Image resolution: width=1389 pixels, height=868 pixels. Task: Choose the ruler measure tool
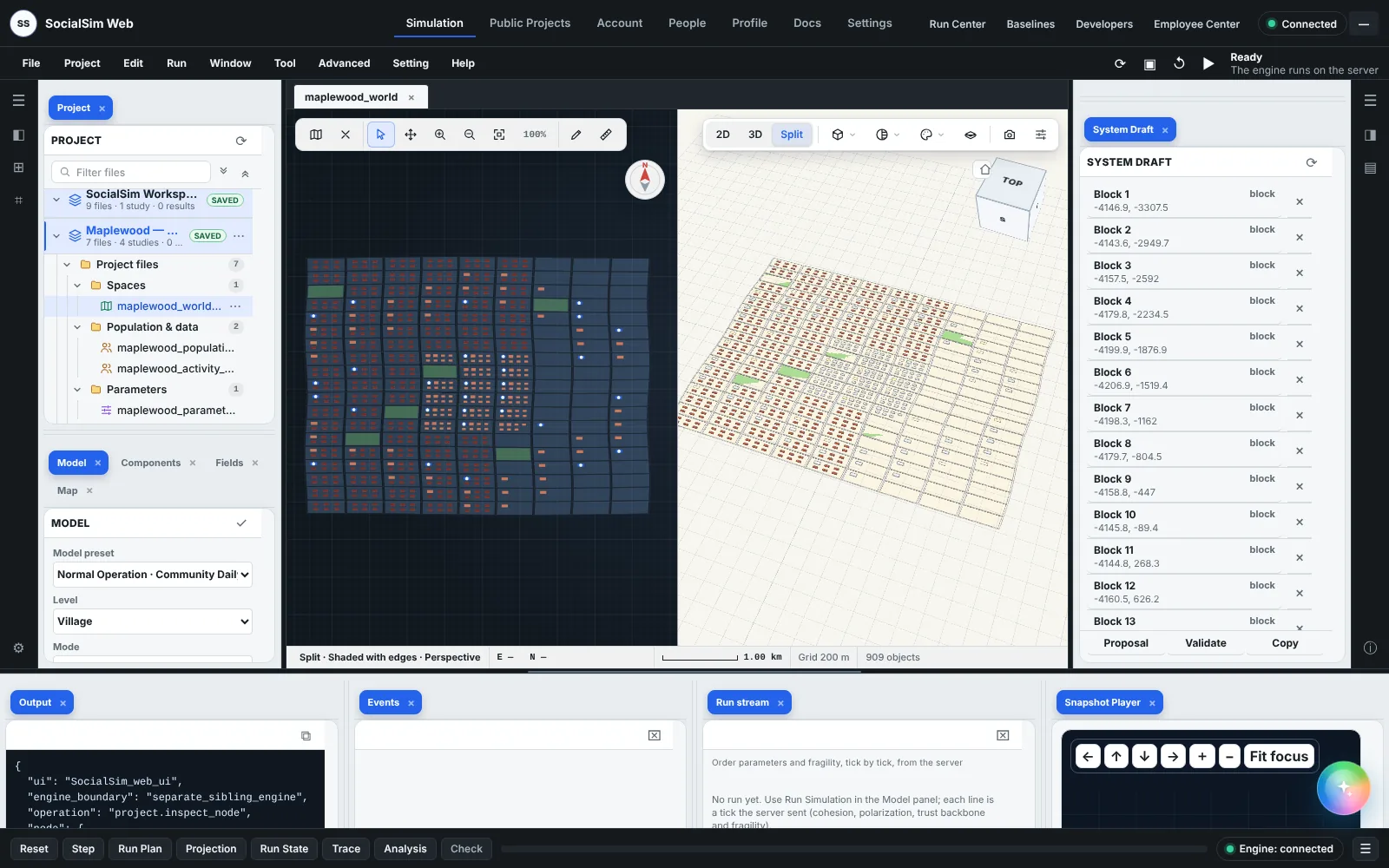pyautogui.click(x=606, y=135)
